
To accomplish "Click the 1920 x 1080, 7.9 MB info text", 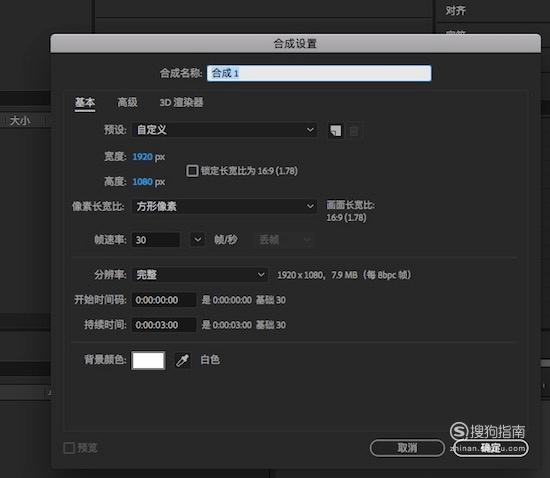I will point(344,275).
